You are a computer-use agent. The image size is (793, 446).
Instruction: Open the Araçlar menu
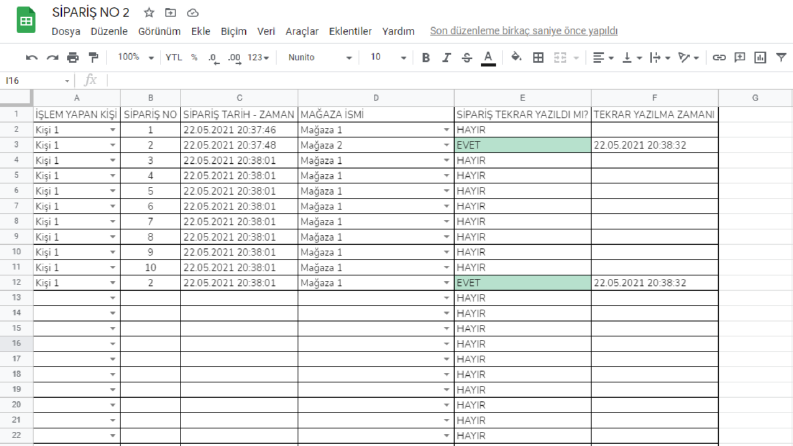click(302, 31)
